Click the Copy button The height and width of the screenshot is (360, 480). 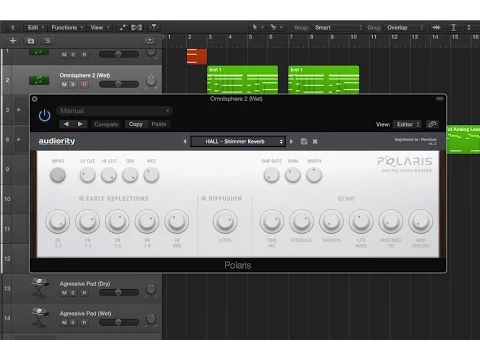pos(136,124)
